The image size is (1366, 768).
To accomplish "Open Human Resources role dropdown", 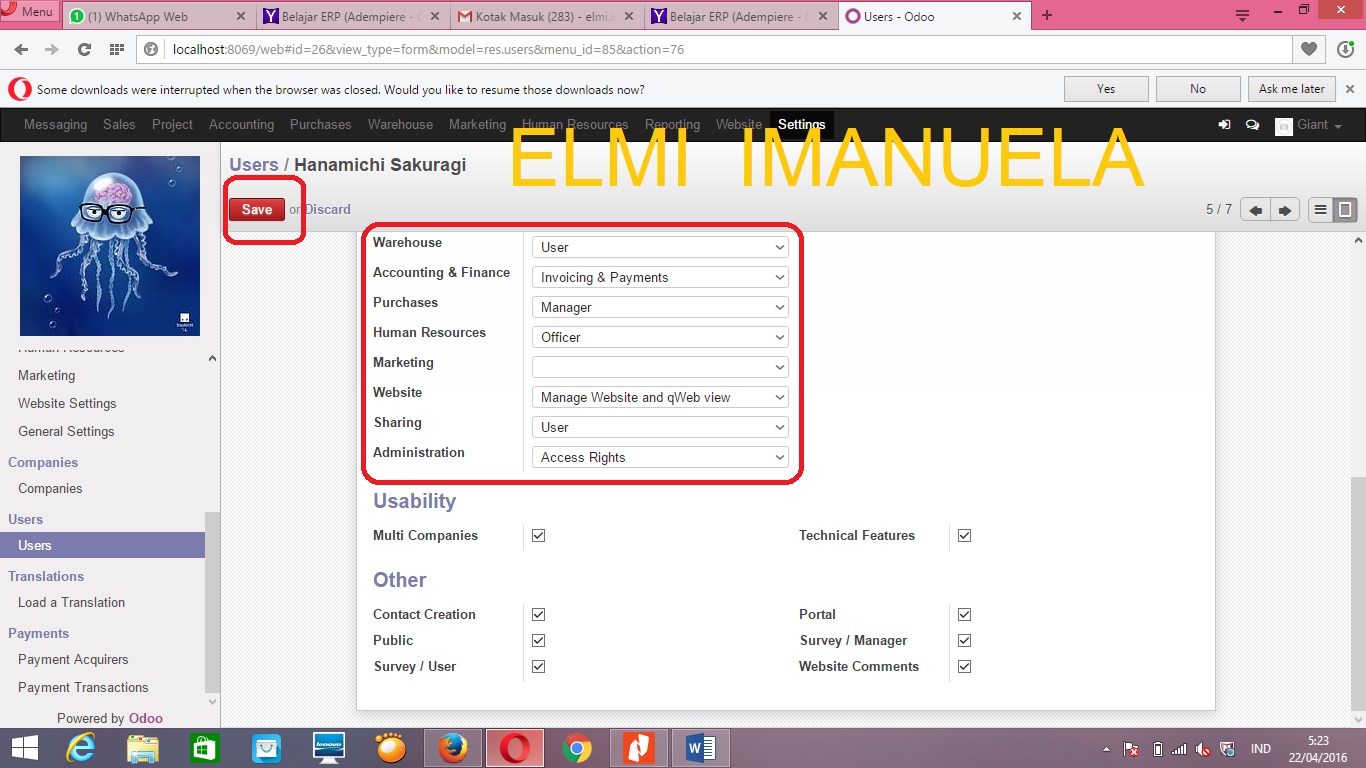I will pos(660,337).
